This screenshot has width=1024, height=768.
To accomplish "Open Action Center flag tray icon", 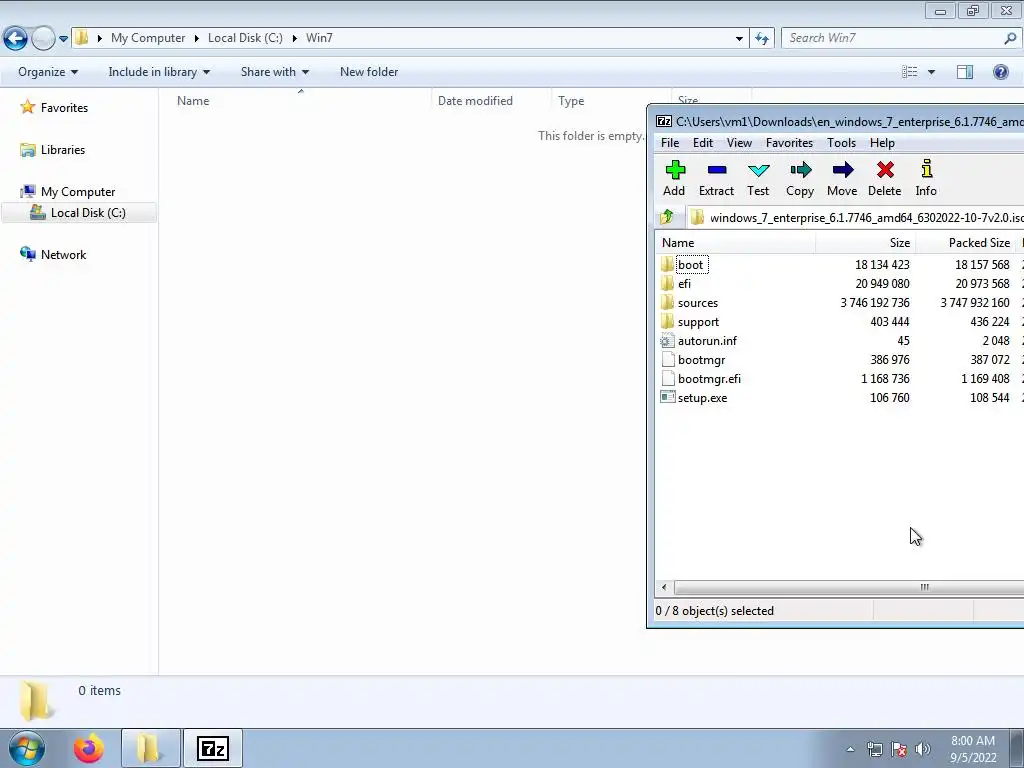I will point(899,749).
